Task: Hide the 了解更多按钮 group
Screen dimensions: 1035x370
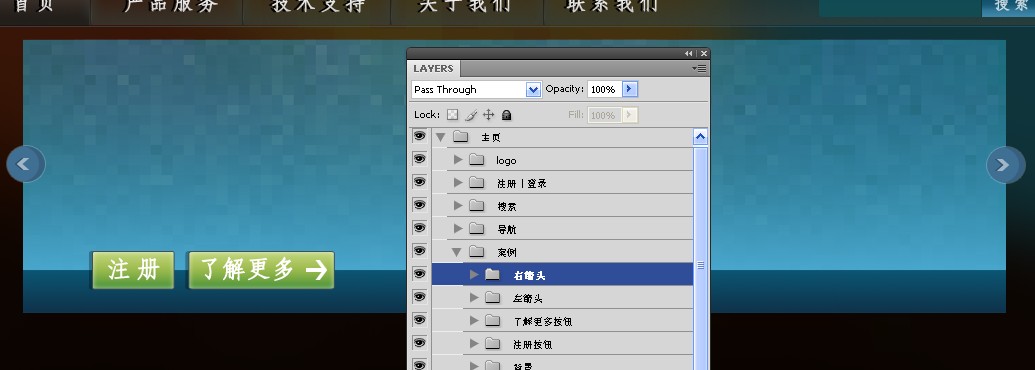Action: (x=419, y=320)
